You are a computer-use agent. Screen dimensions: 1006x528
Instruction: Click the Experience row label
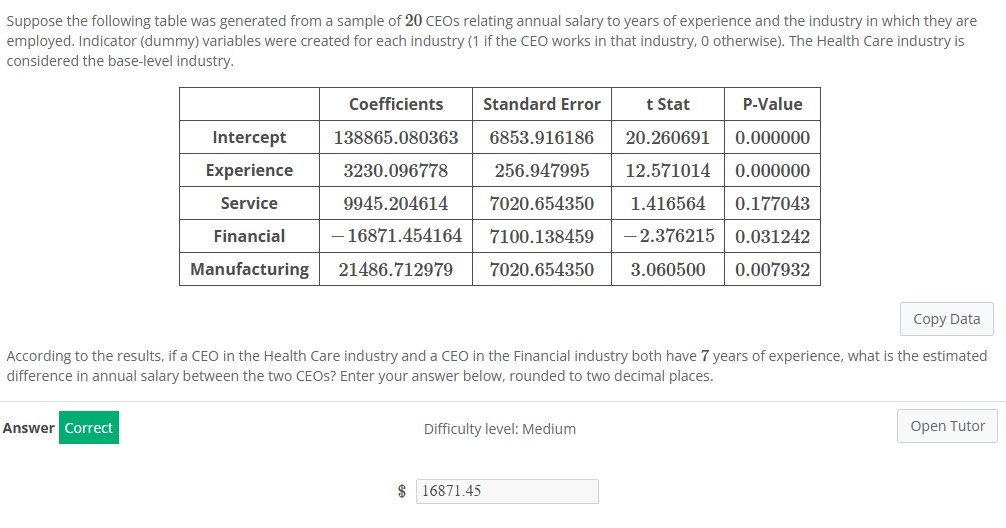tap(249, 170)
